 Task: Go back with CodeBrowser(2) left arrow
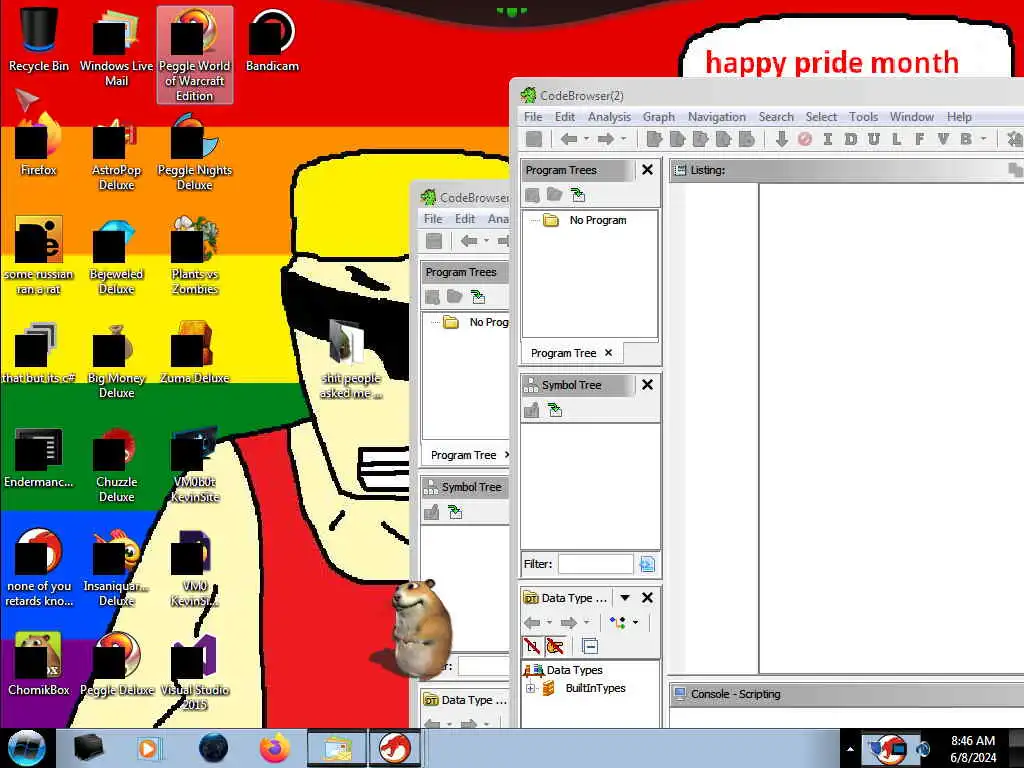569,139
